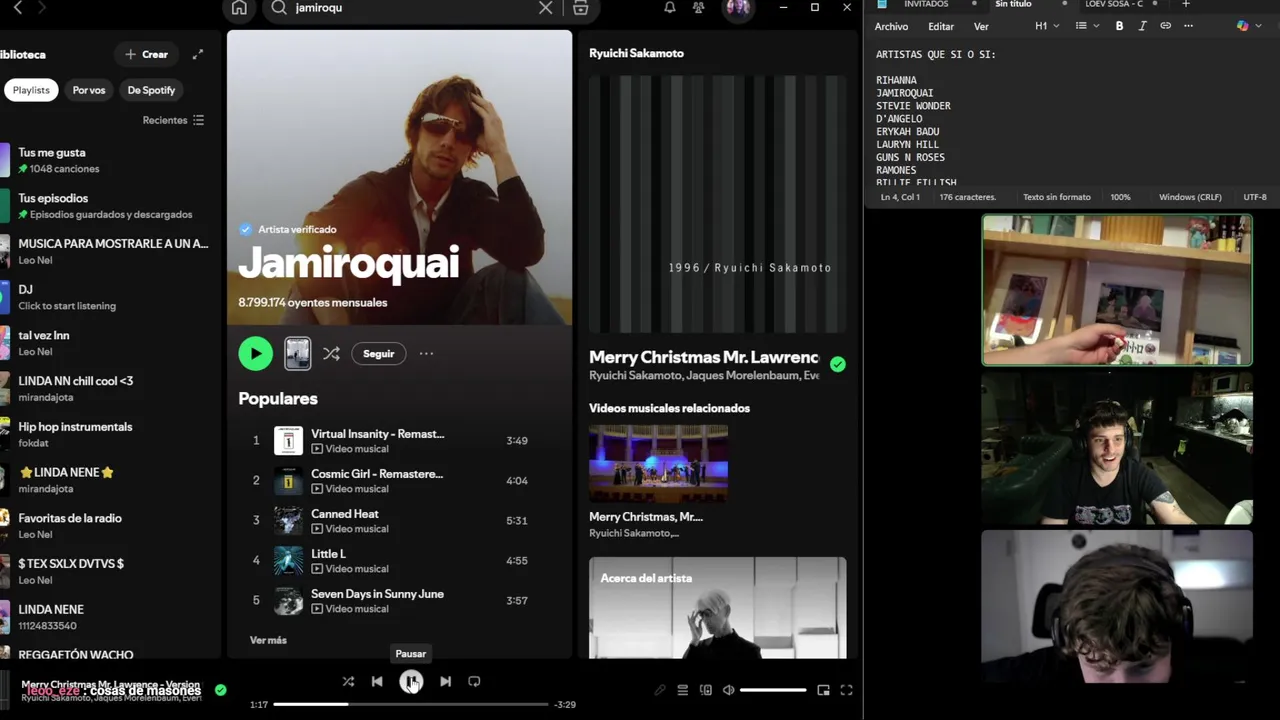The width and height of the screenshot is (1280, 720).
Task: Open the Browse icon beside search bar
Action: (580, 8)
